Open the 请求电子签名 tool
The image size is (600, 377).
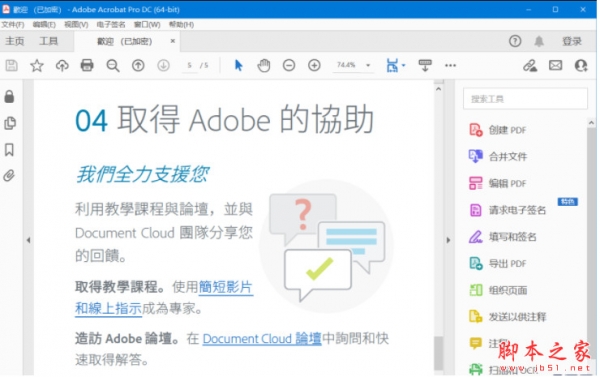pos(509,210)
